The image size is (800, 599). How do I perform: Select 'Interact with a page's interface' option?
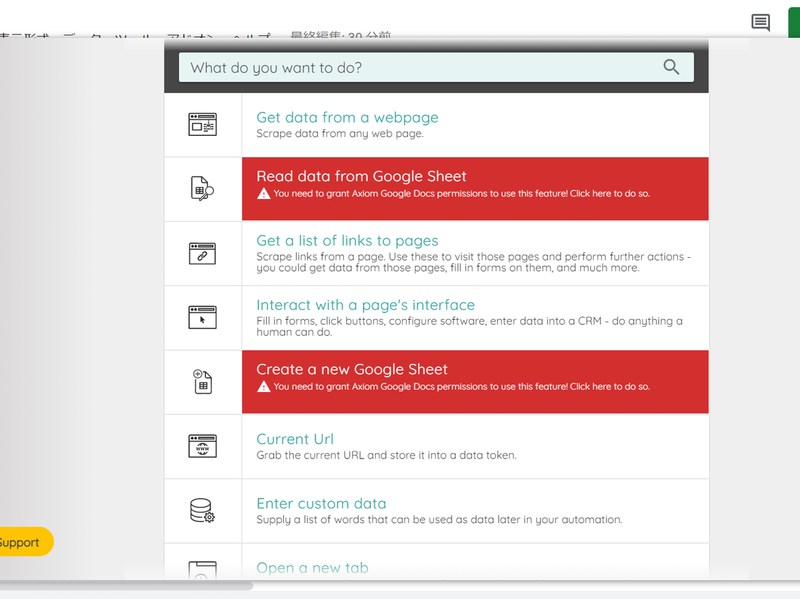(365, 305)
